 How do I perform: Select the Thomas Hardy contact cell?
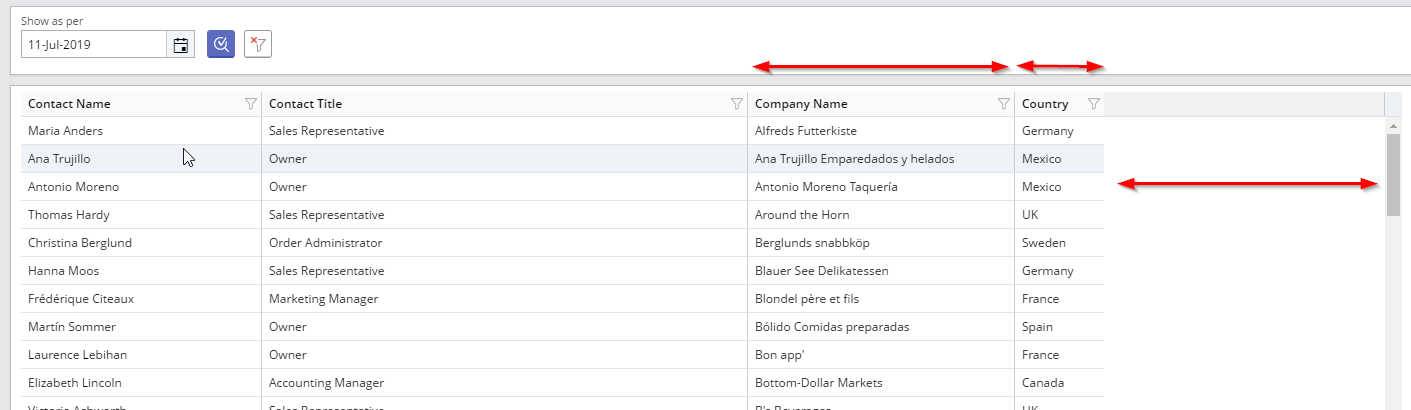click(x=69, y=215)
